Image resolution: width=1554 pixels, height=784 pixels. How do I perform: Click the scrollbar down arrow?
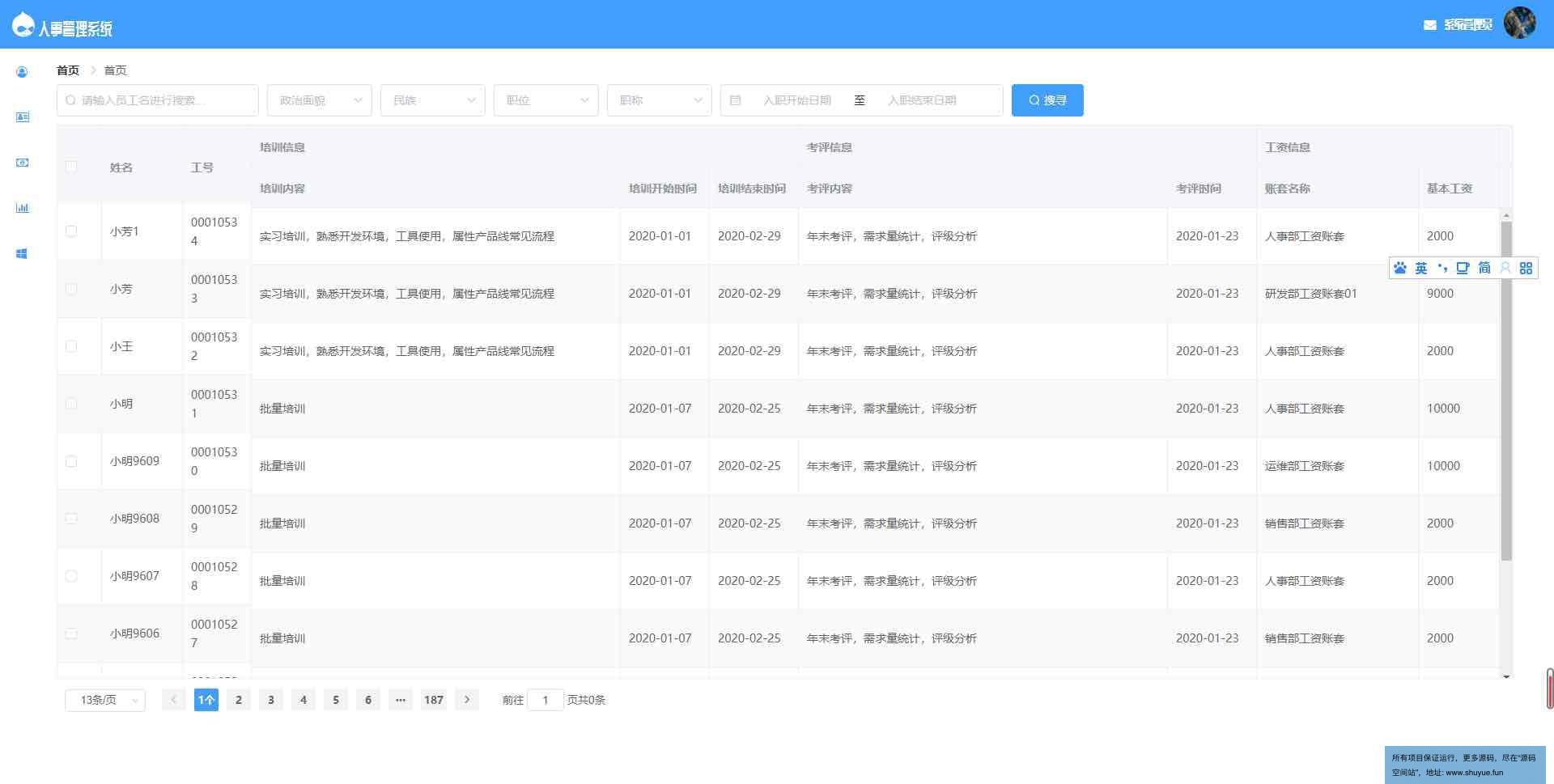pyautogui.click(x=1506, y=676)
